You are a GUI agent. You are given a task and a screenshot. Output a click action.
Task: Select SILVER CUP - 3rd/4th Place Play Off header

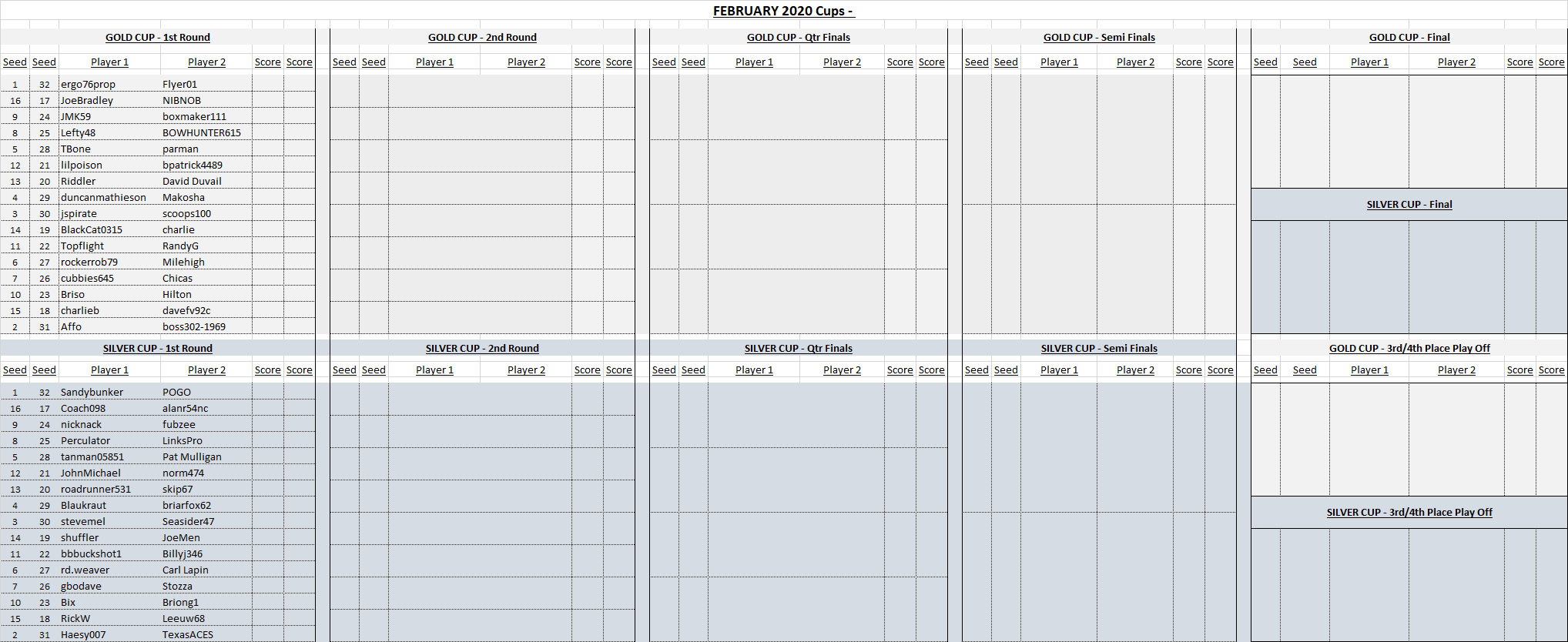1409,513
